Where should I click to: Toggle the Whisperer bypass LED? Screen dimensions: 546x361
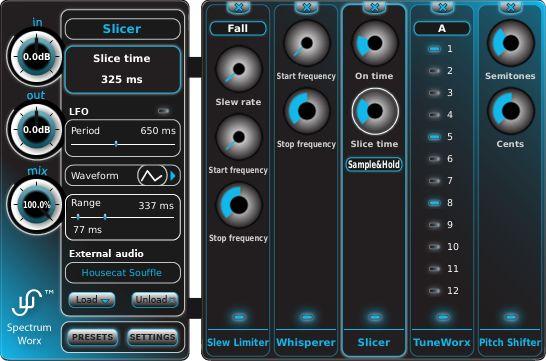coord(307,317)
